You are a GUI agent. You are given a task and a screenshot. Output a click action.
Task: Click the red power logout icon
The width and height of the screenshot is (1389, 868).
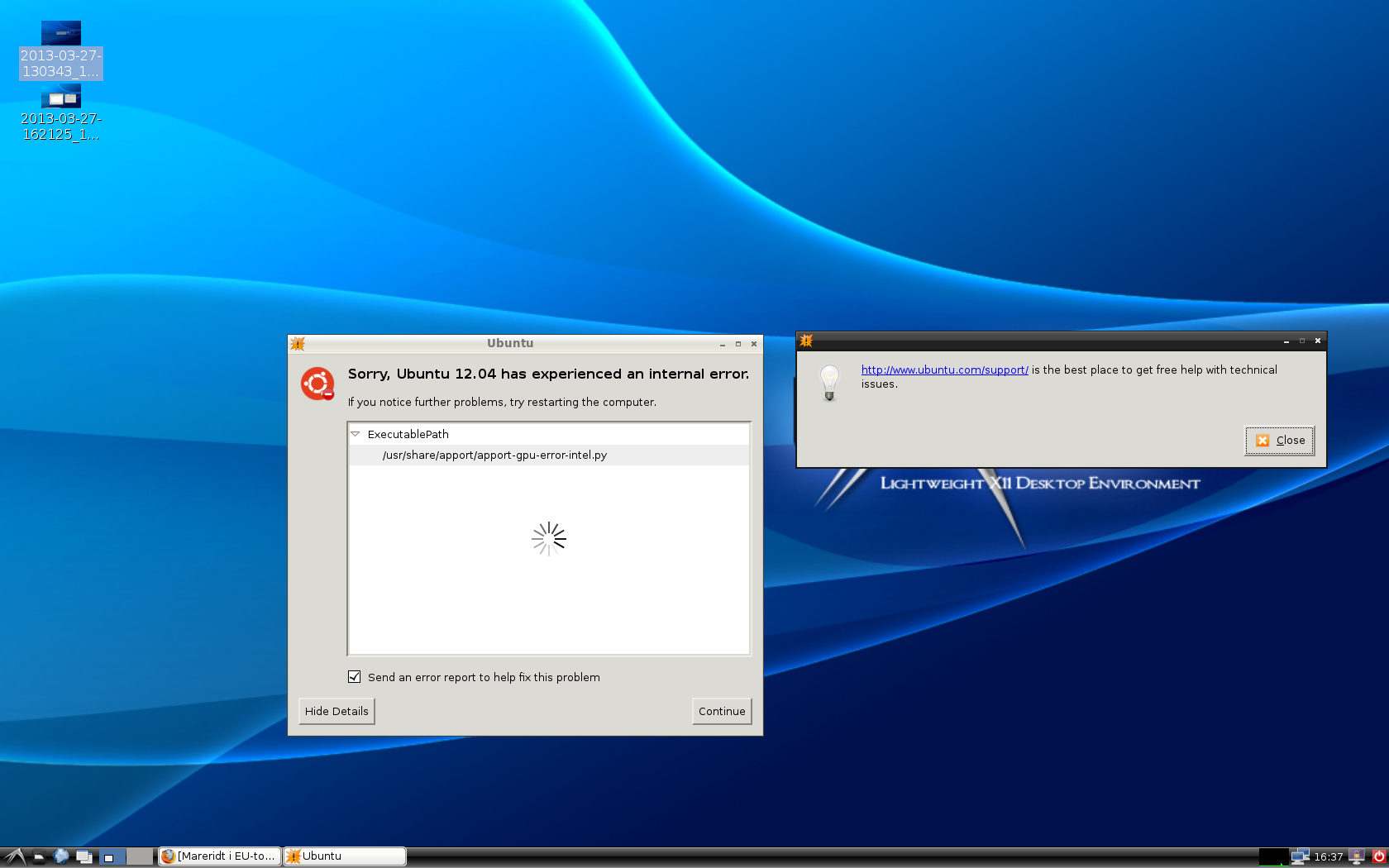point(1378,856)
